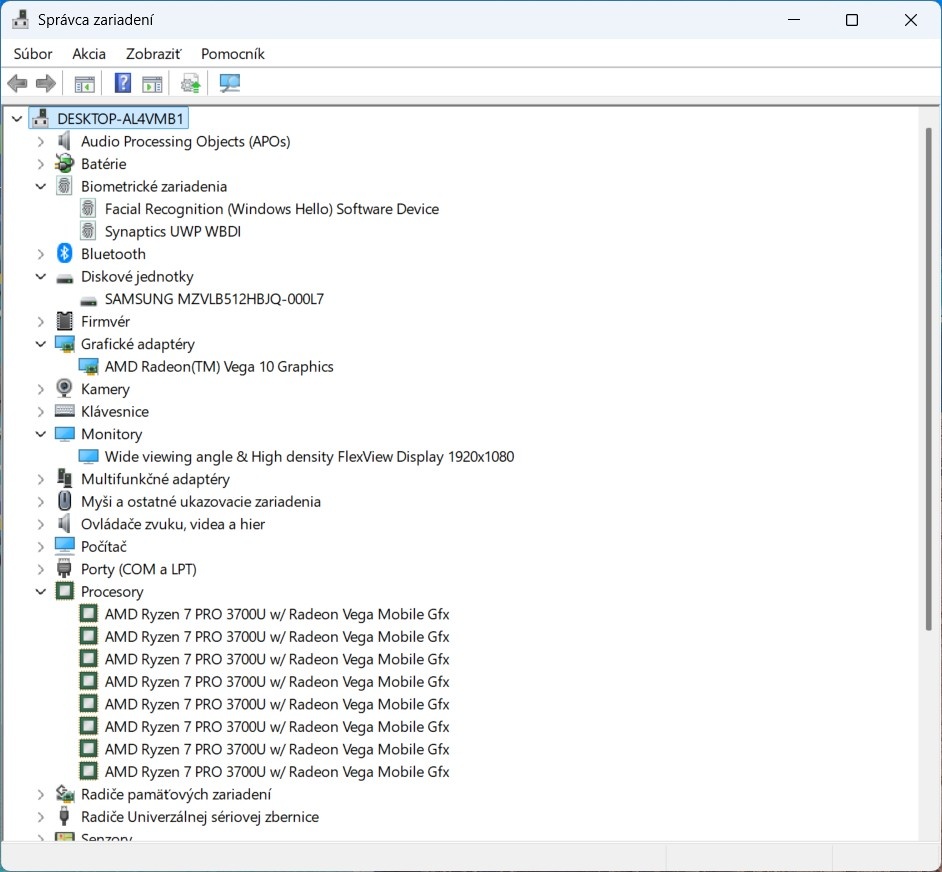Viewport: 942px width, 872px height.
Task: Open the Akcia menu
Action: click(89, 54)
